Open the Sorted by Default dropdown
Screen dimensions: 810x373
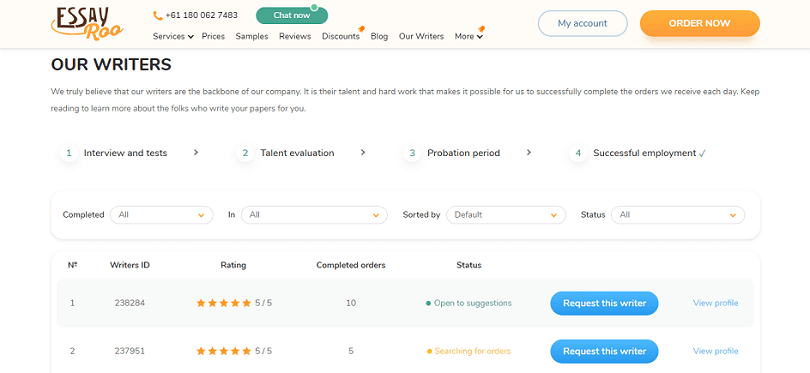click(506, 215)
